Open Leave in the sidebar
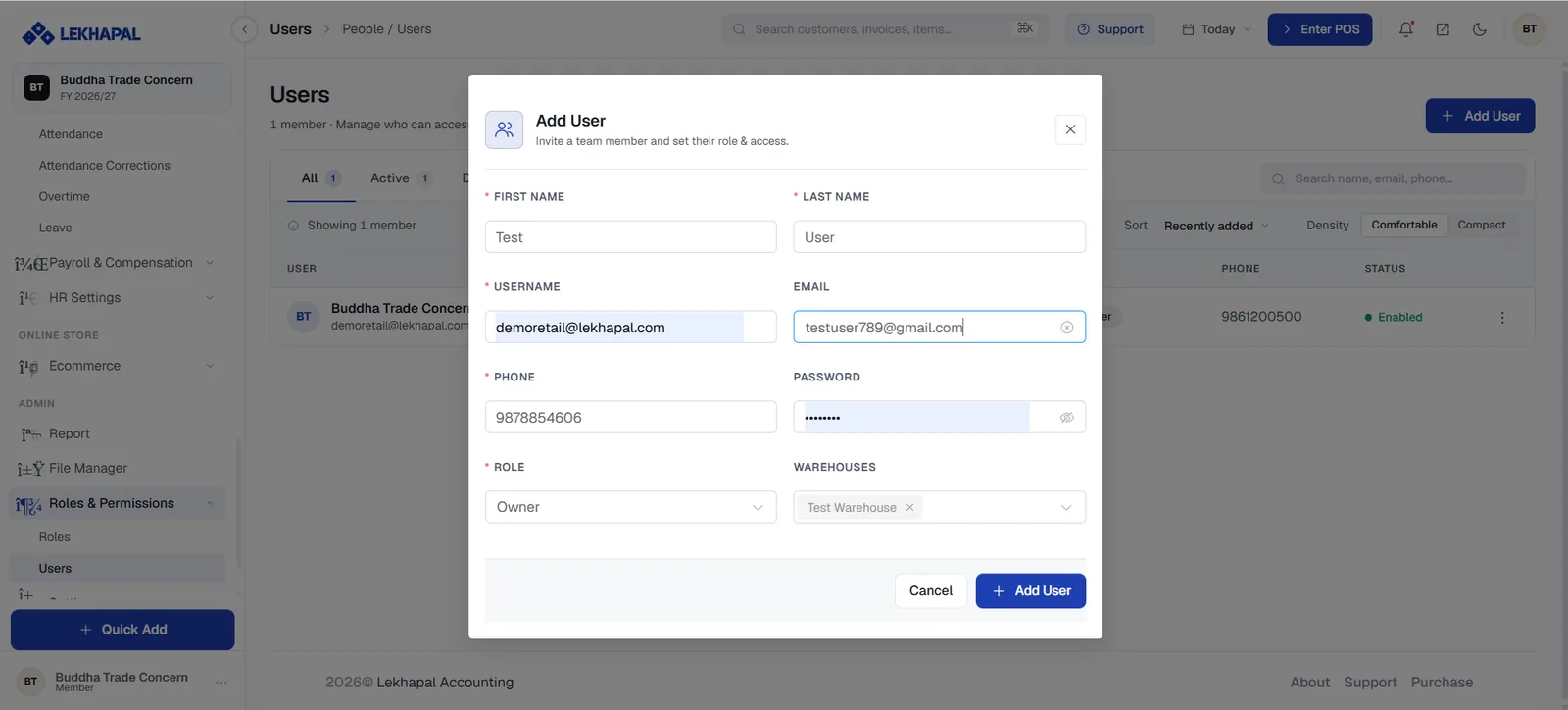Image resolution: width=1568 pixels, height=710 pixels. click(x=55, y=228)
